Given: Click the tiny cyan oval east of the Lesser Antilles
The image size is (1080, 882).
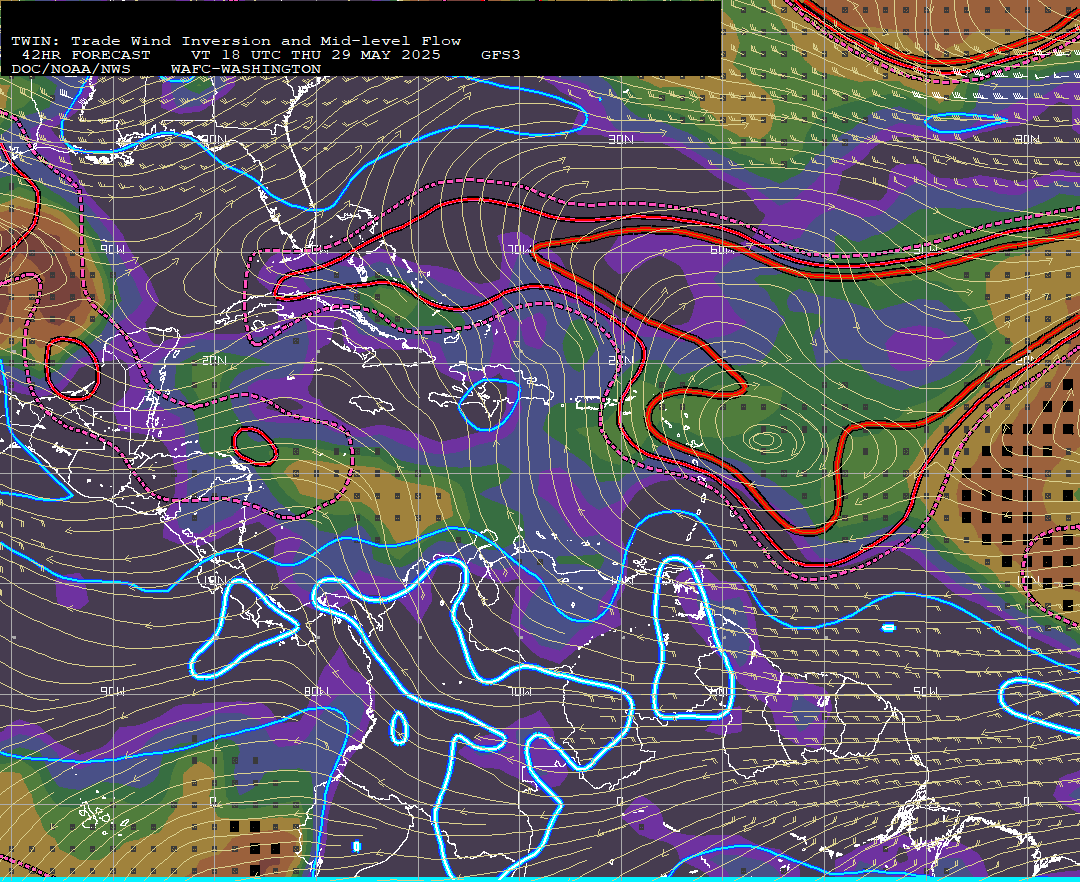Looking at the screenshot, I should pyautogui.click(x=888, y=627).
